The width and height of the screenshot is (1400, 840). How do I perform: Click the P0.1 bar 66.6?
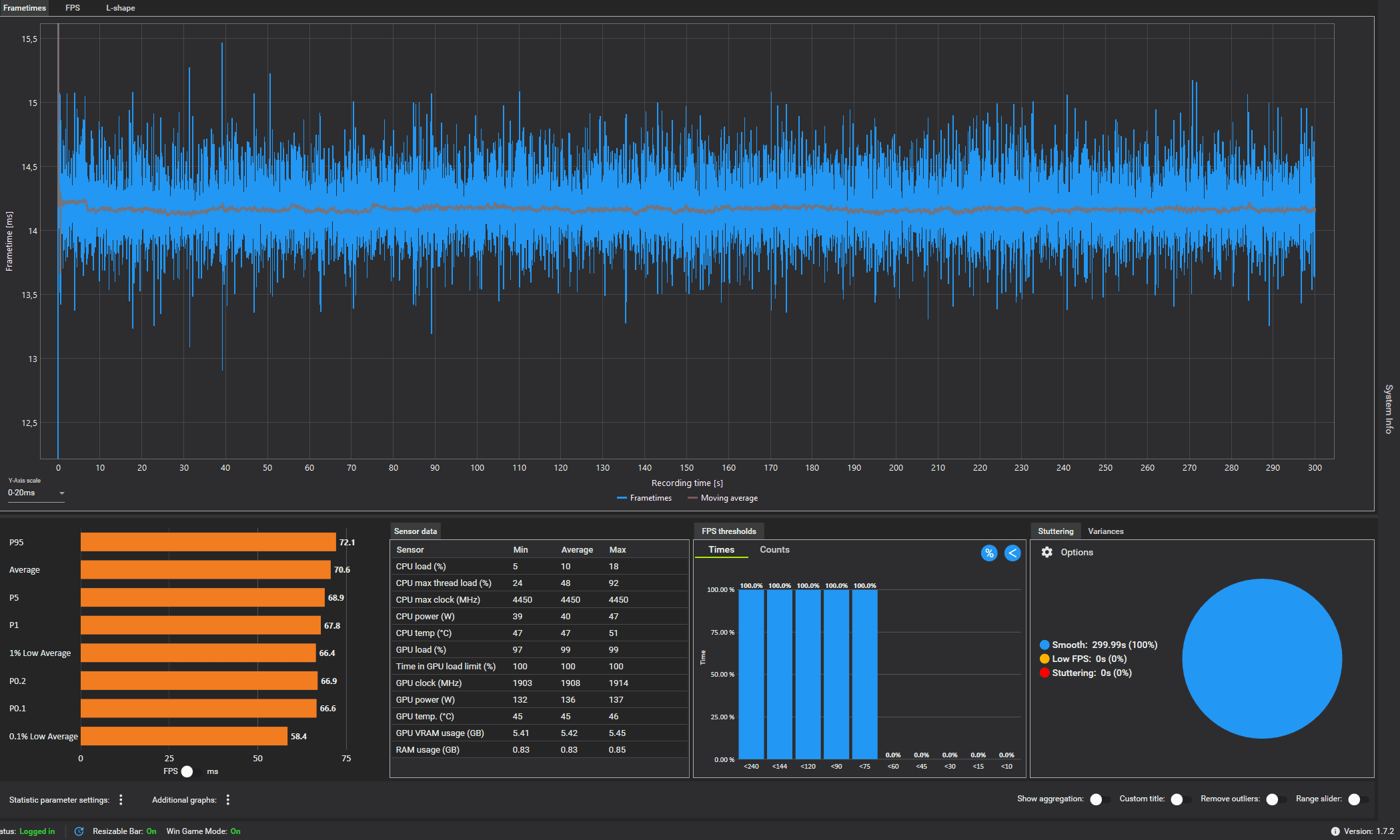(199, 708)
